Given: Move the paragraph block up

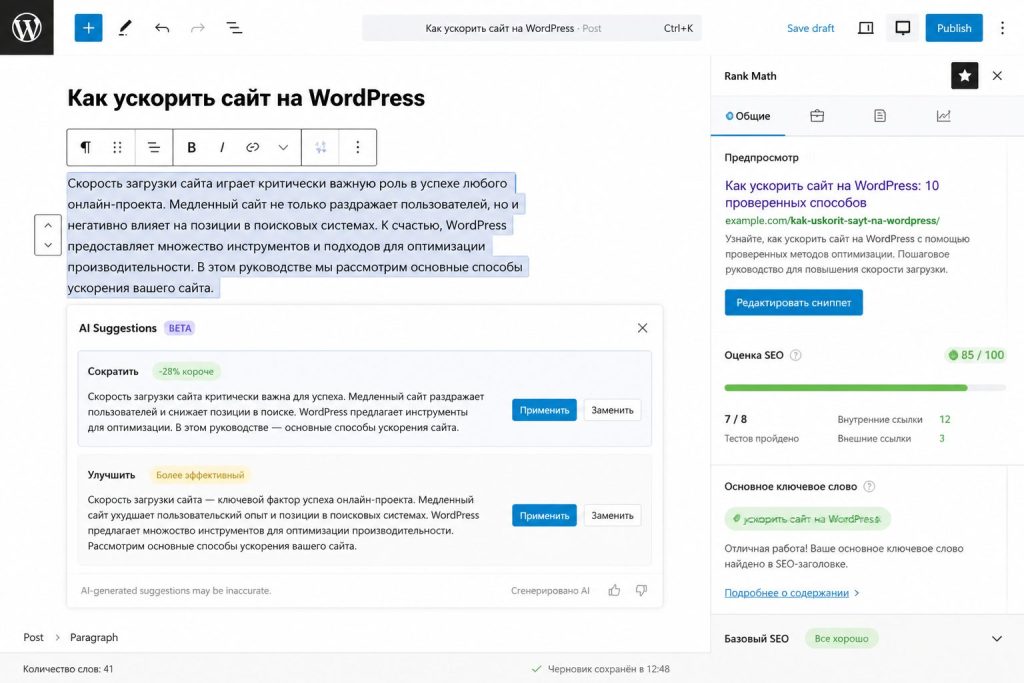Looking at the screenshot, I should 48,225.
